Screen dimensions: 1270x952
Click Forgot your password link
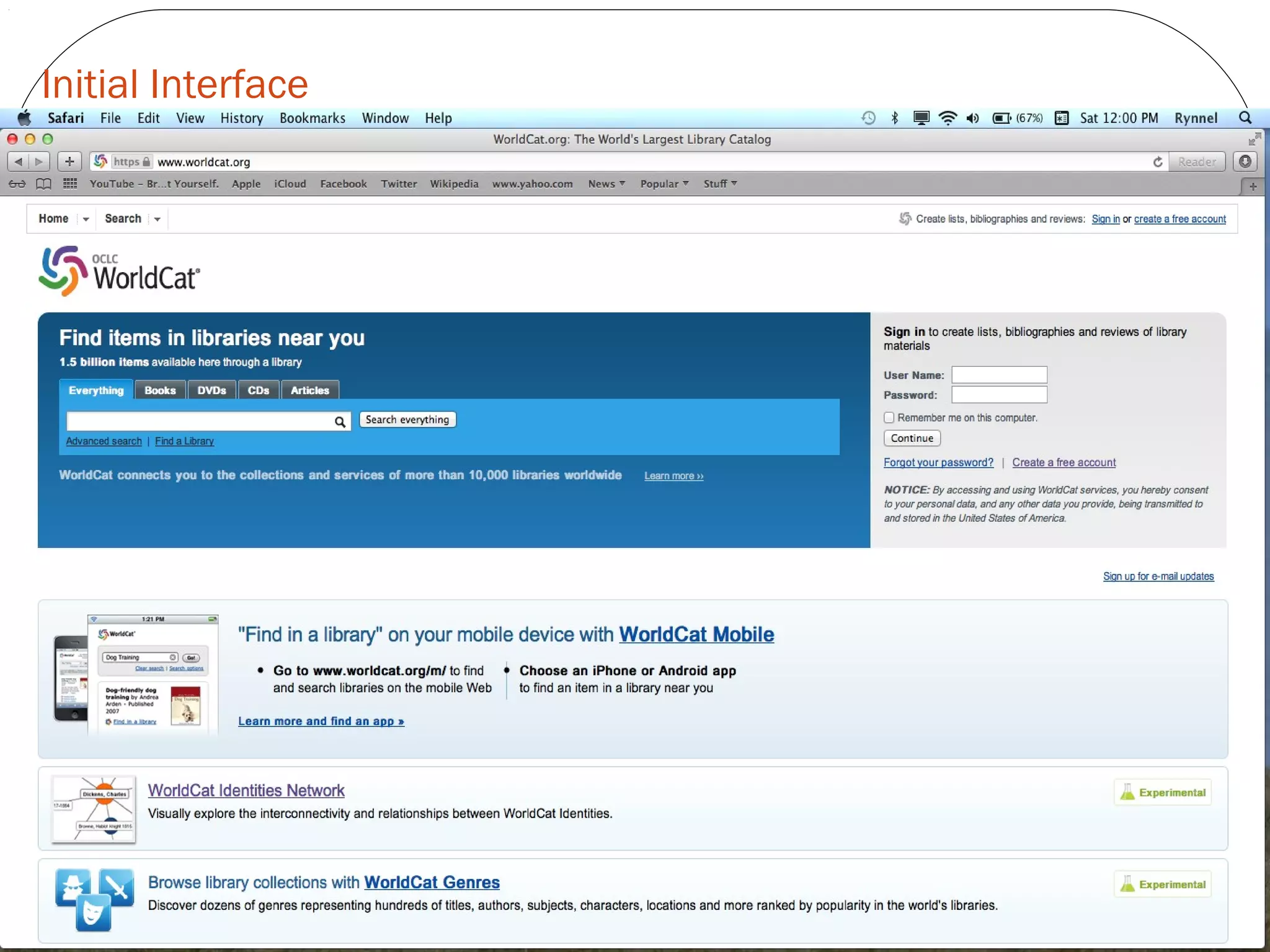point(938,462)
